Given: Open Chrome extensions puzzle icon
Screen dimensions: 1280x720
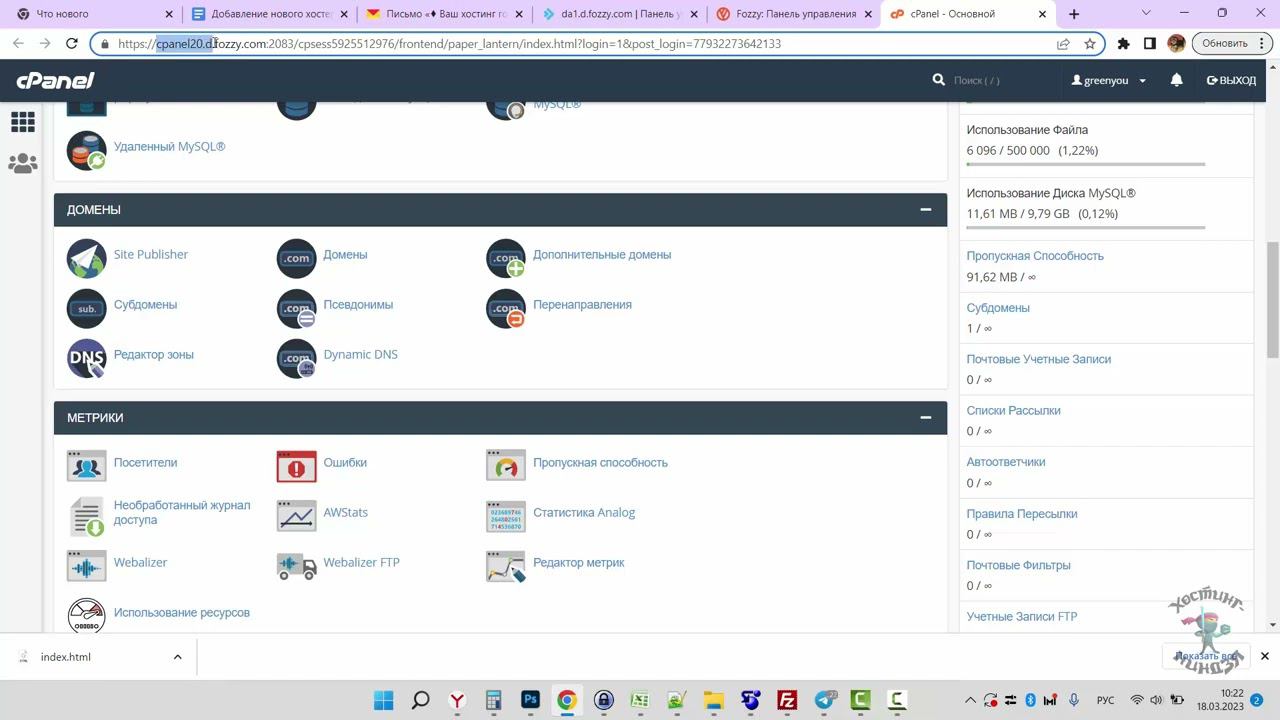Looking at the screenshot, I should [x=1123, y=43].
